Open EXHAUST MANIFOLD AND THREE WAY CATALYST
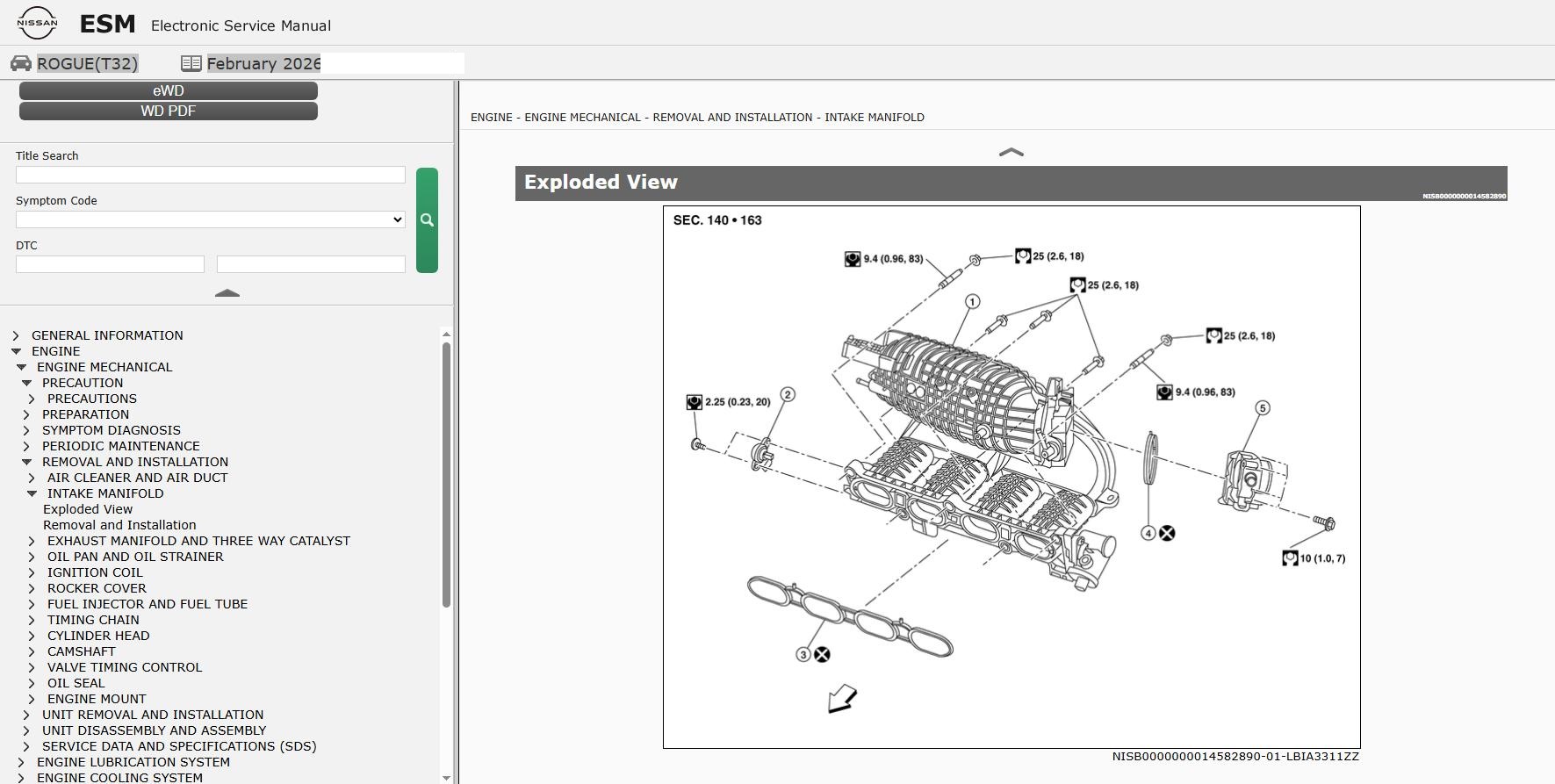The width and height of the screenshot is (1555, 784). (x=198, y=541)
